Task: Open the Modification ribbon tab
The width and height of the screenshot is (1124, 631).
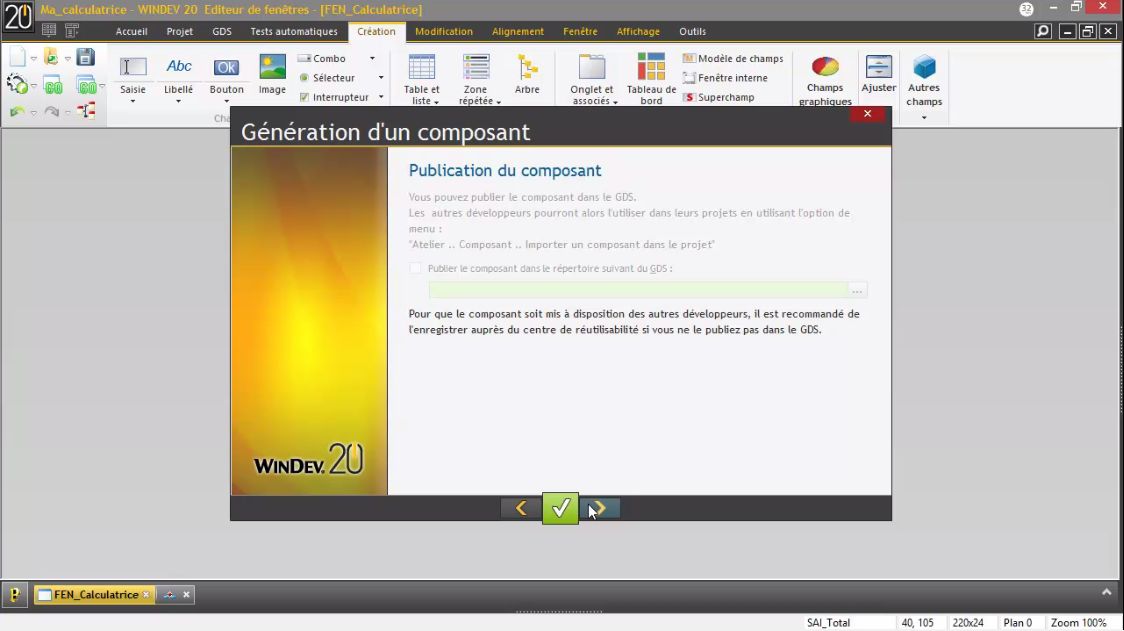Action: click(444, 32)
